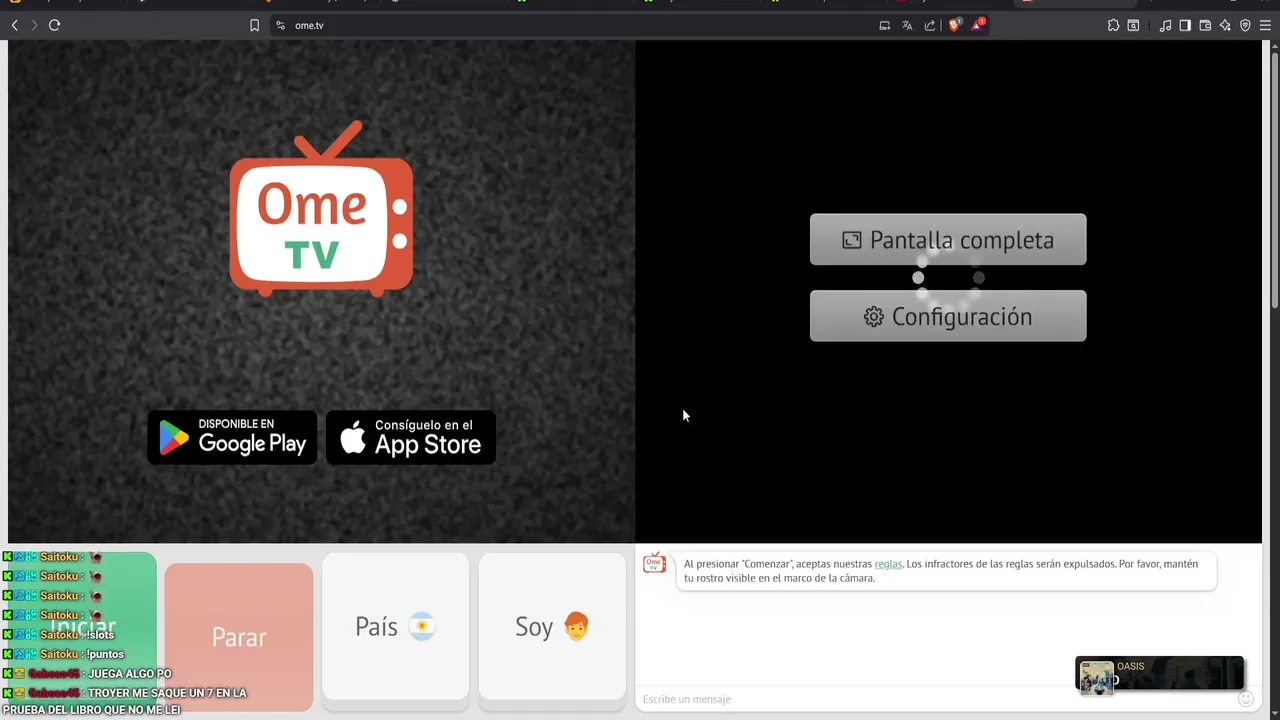
Task: Go back with the browser back arrow
Action: (14, 25)
